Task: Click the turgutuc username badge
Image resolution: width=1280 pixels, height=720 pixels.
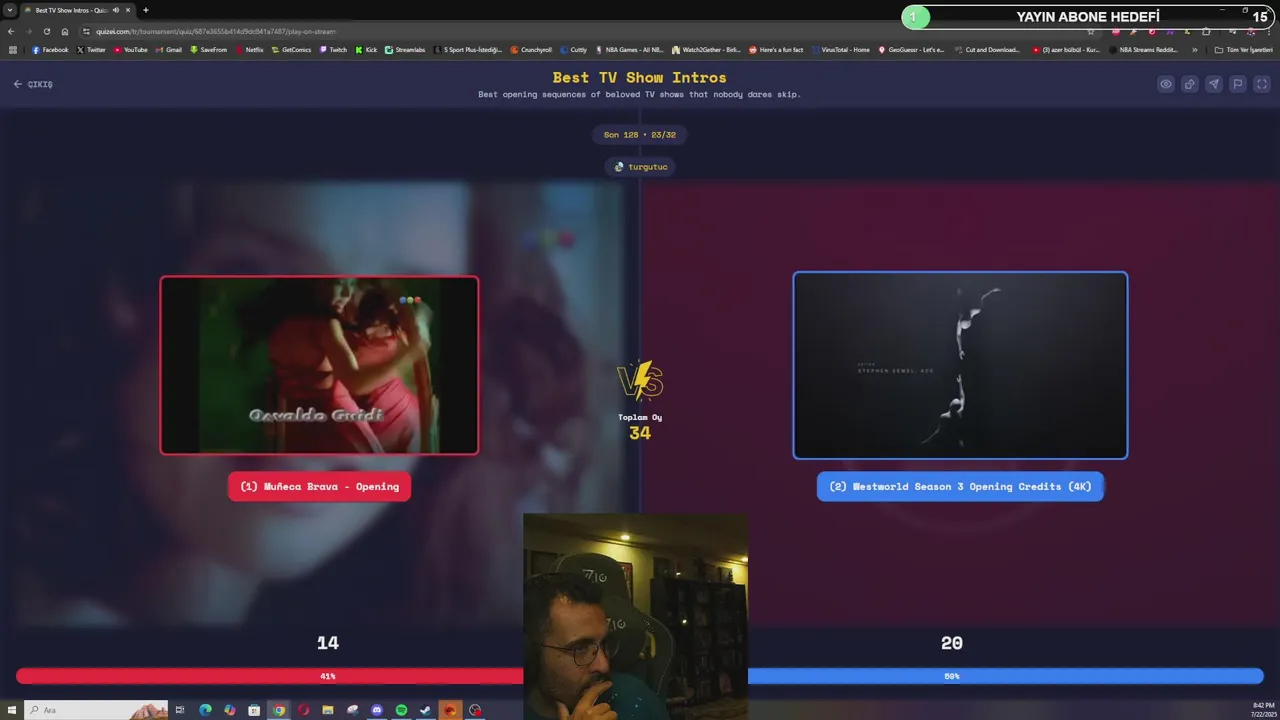Action: (x=640, y=167)
